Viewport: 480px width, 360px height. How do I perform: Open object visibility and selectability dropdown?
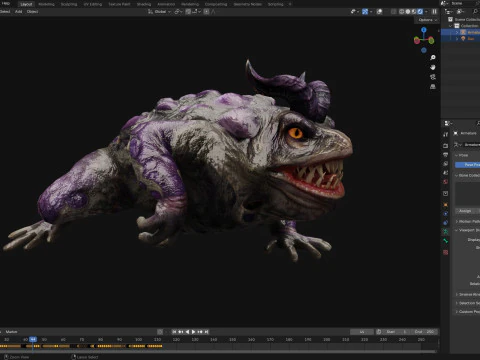[355, 12]
